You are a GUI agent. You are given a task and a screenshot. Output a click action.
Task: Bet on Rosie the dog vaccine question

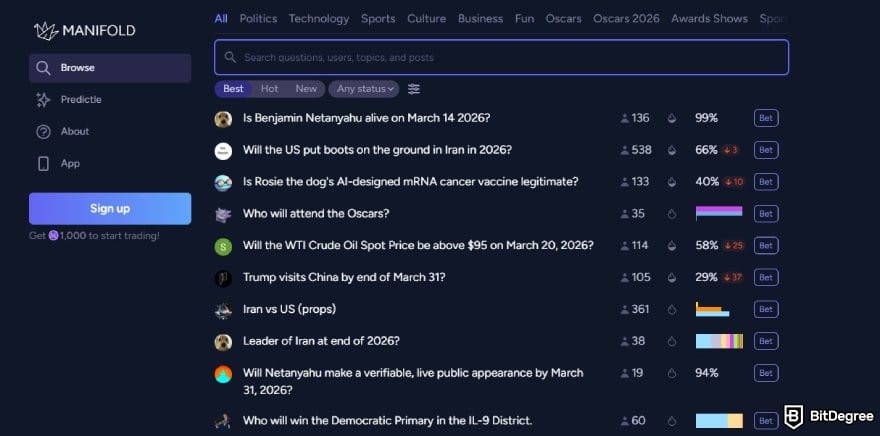(766, 182)
